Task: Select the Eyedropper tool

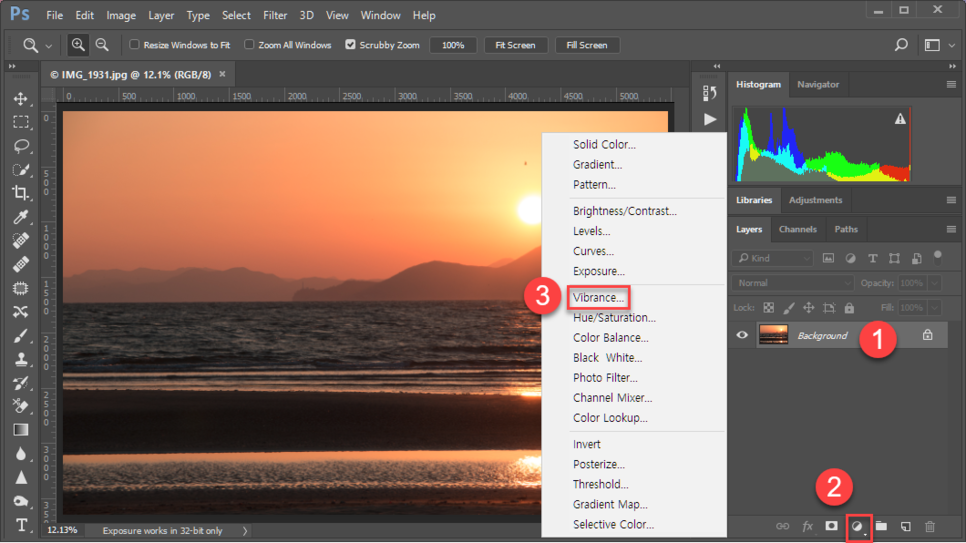Action: (x=20, y=217)
